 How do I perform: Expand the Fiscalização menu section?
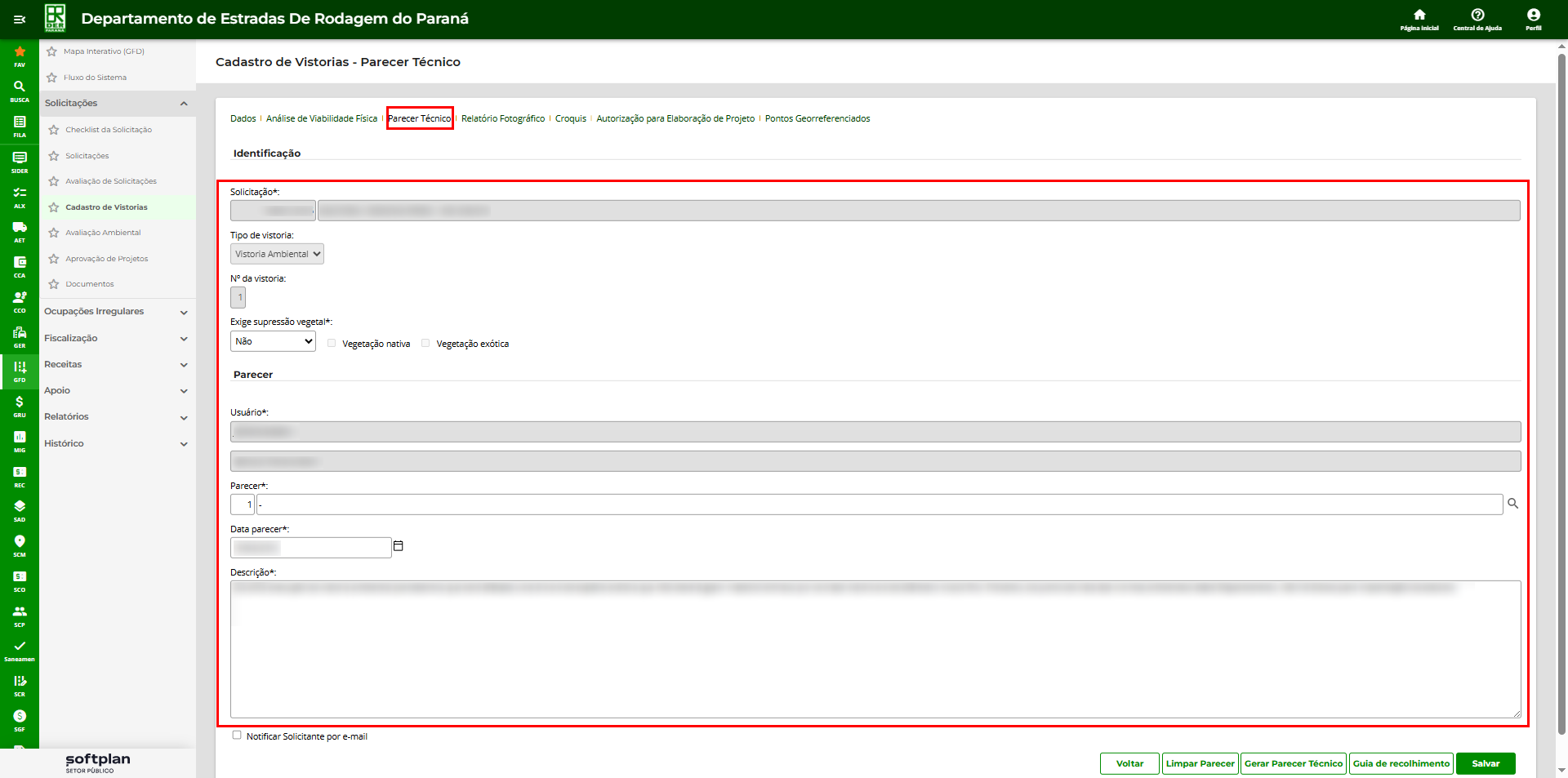coord(116,338)
